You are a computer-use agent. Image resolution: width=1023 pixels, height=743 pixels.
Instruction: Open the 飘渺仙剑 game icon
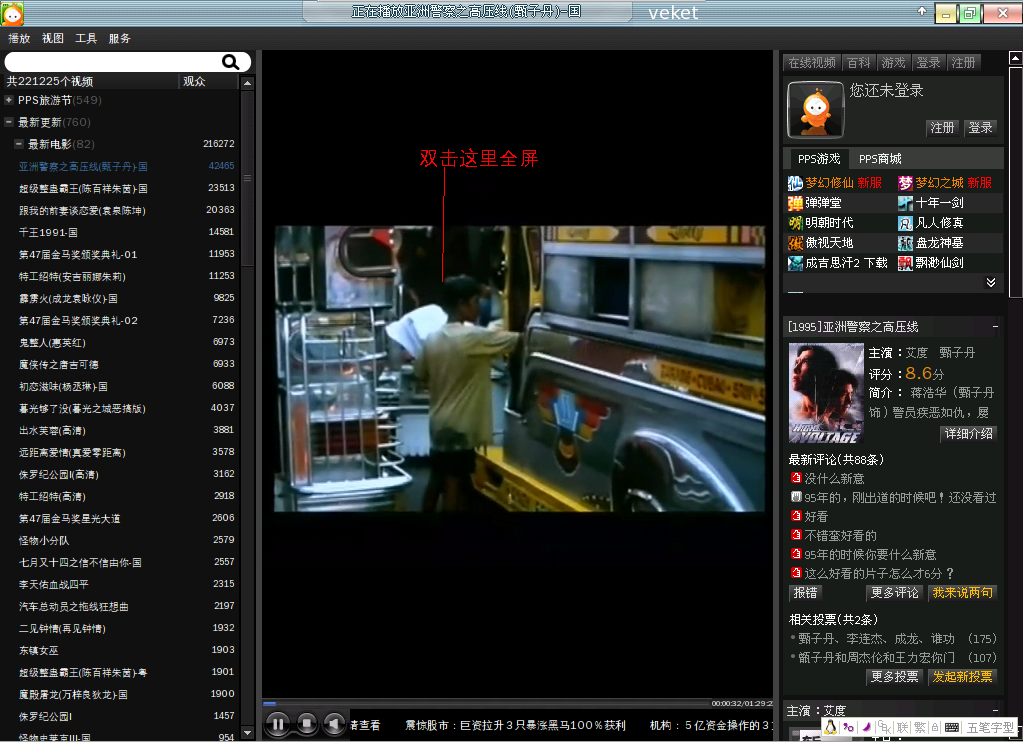(x=905, y=264)
